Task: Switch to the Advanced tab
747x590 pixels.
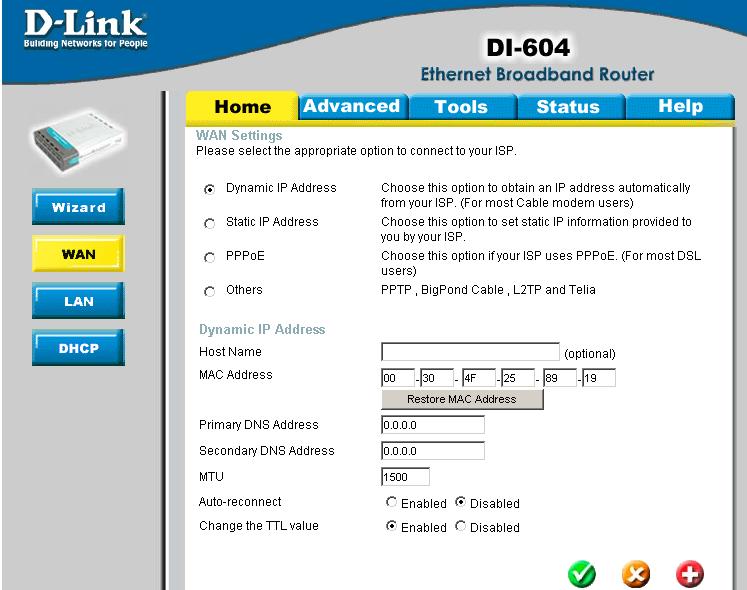Action: (353, 106)
